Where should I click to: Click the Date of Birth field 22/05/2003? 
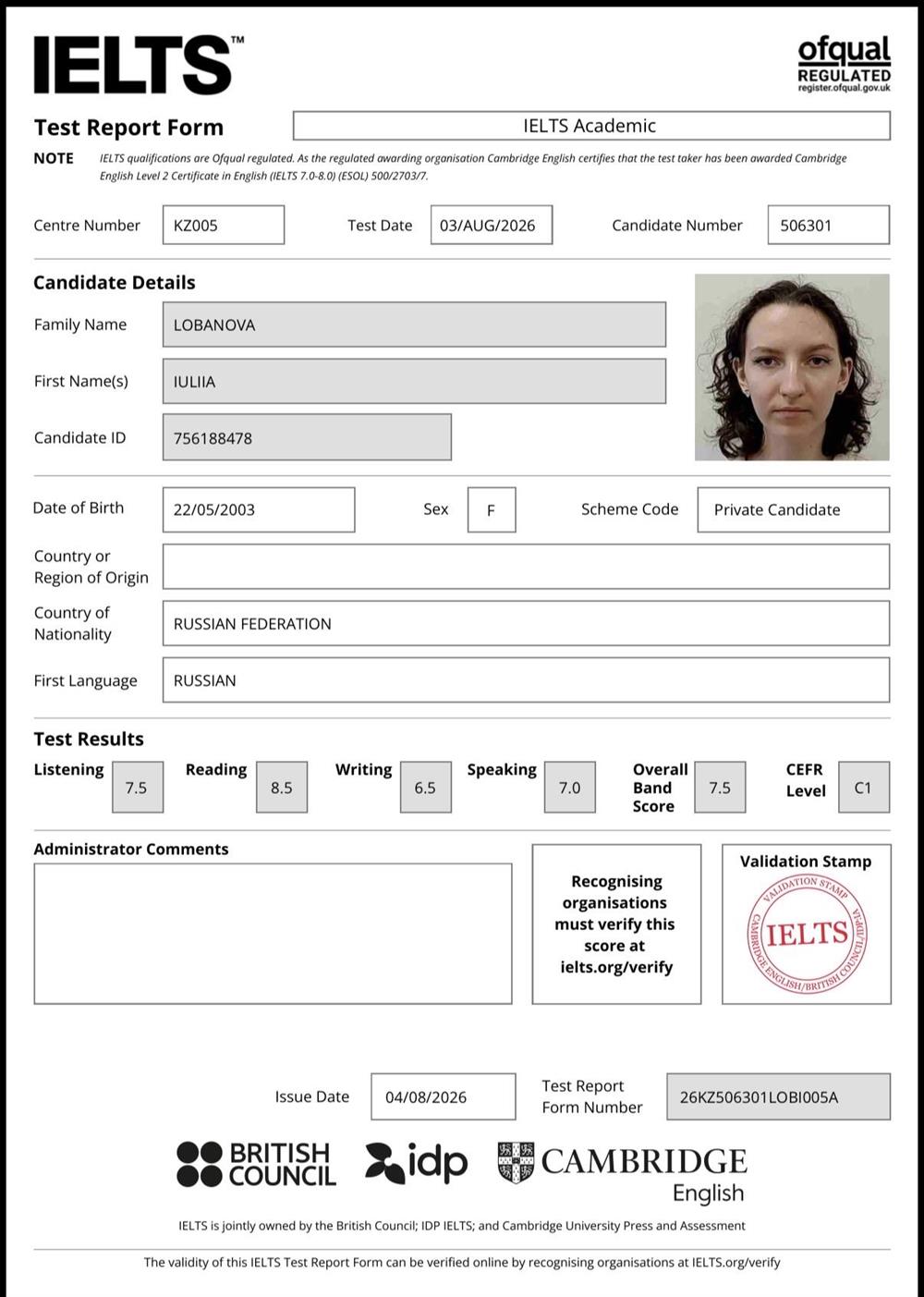click(x=259, y=509)
